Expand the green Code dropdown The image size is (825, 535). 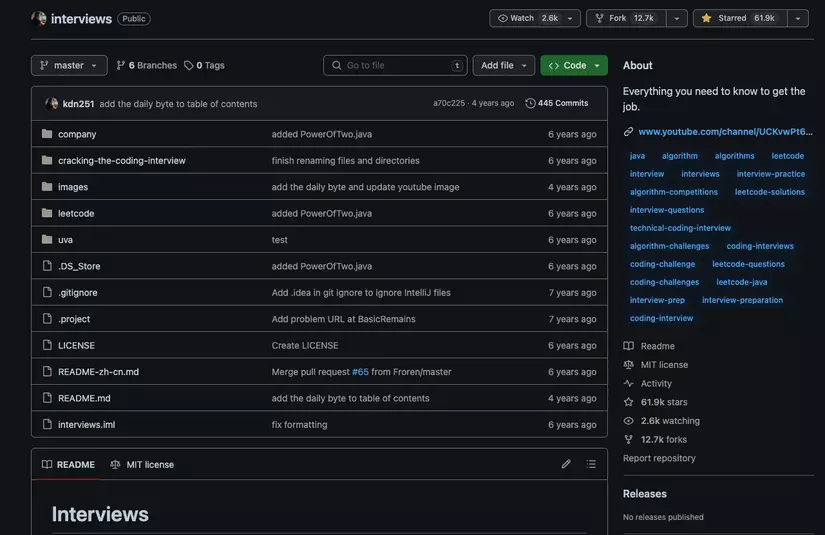[x=574, y=65]
